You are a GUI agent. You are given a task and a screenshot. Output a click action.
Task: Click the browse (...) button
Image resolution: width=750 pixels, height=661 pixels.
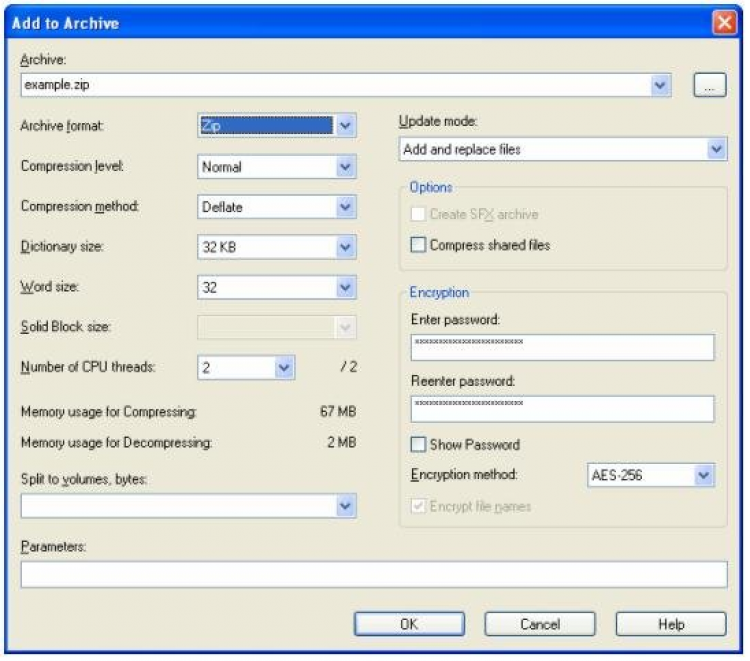tap(710, 85)
